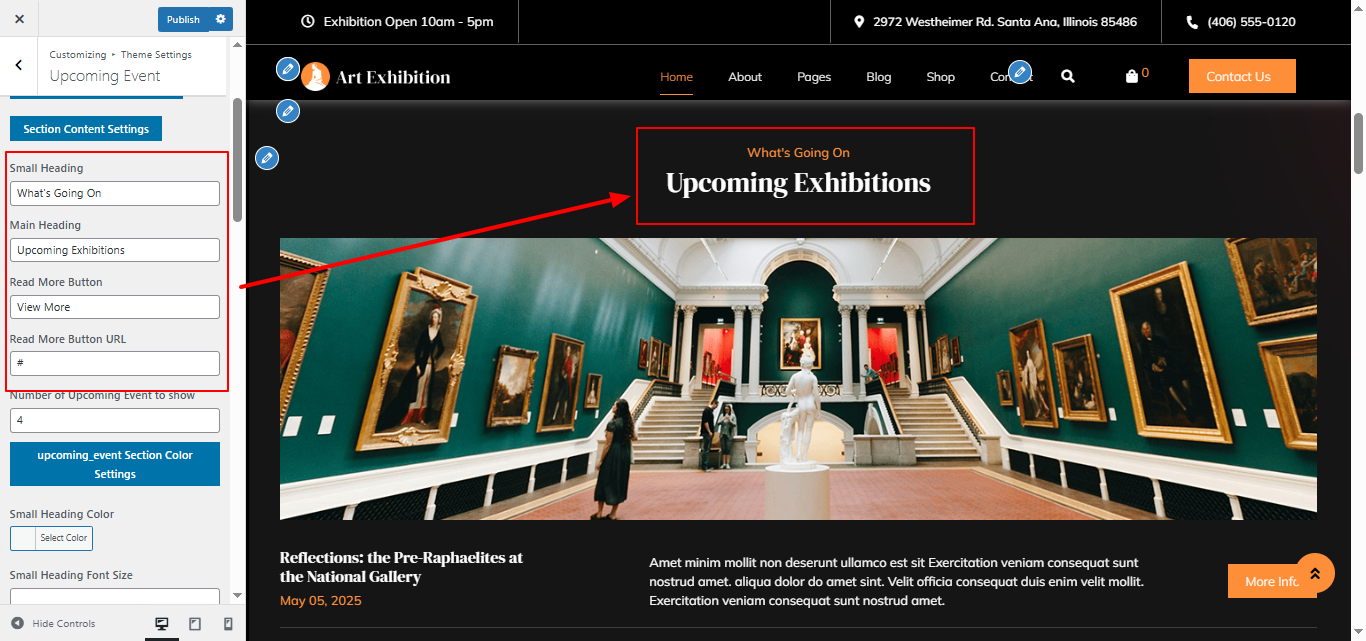Click the scroll-to-top double chevron button
The image size is (1366, 641).
click(1315, 573)
